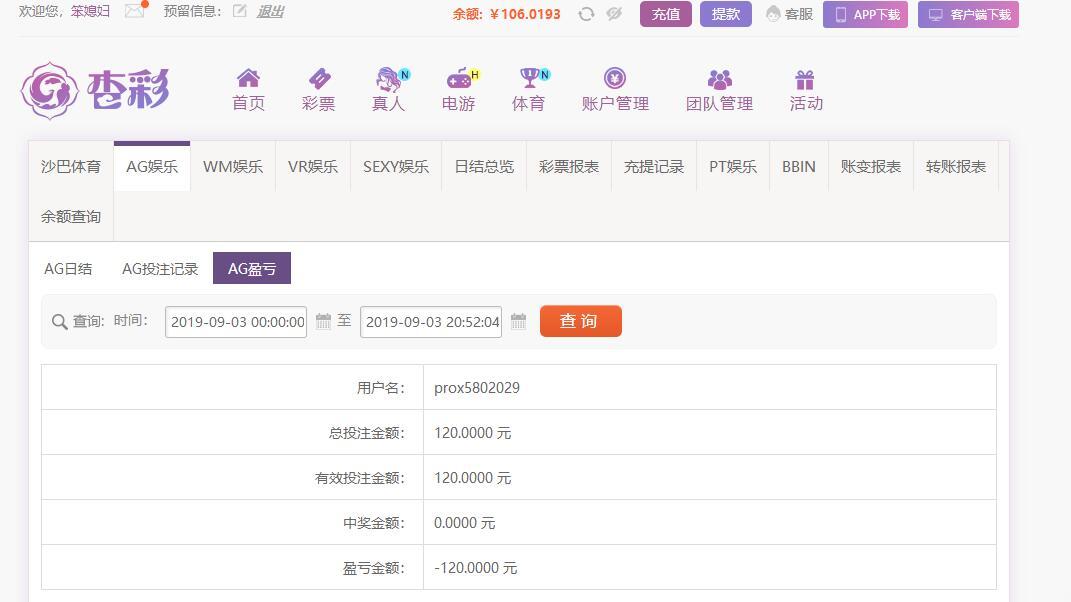
Task: Open the 余额查询 tab
Action: 71,217
